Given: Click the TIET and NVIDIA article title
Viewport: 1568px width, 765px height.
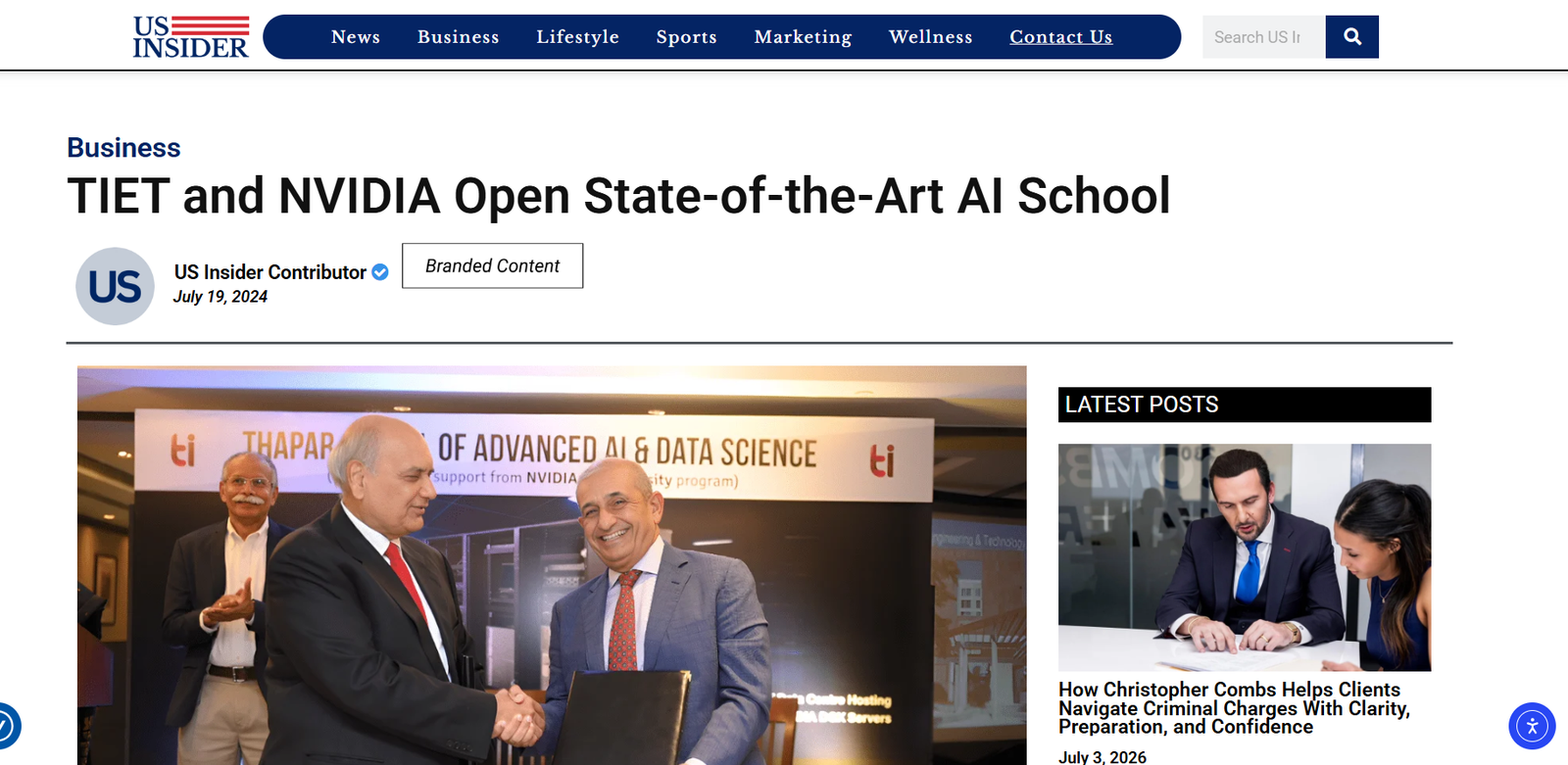Looking at the screenshot, I should [618, 196].
